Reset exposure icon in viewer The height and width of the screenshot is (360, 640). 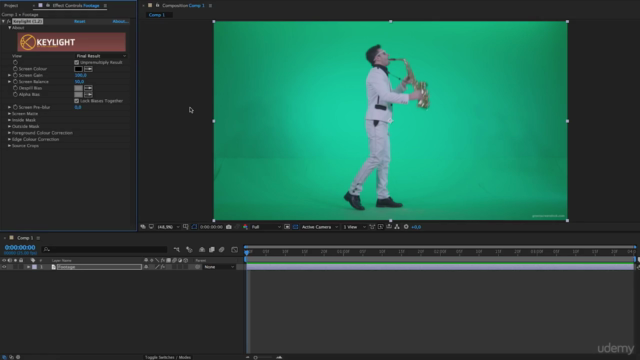click(406, 227)
